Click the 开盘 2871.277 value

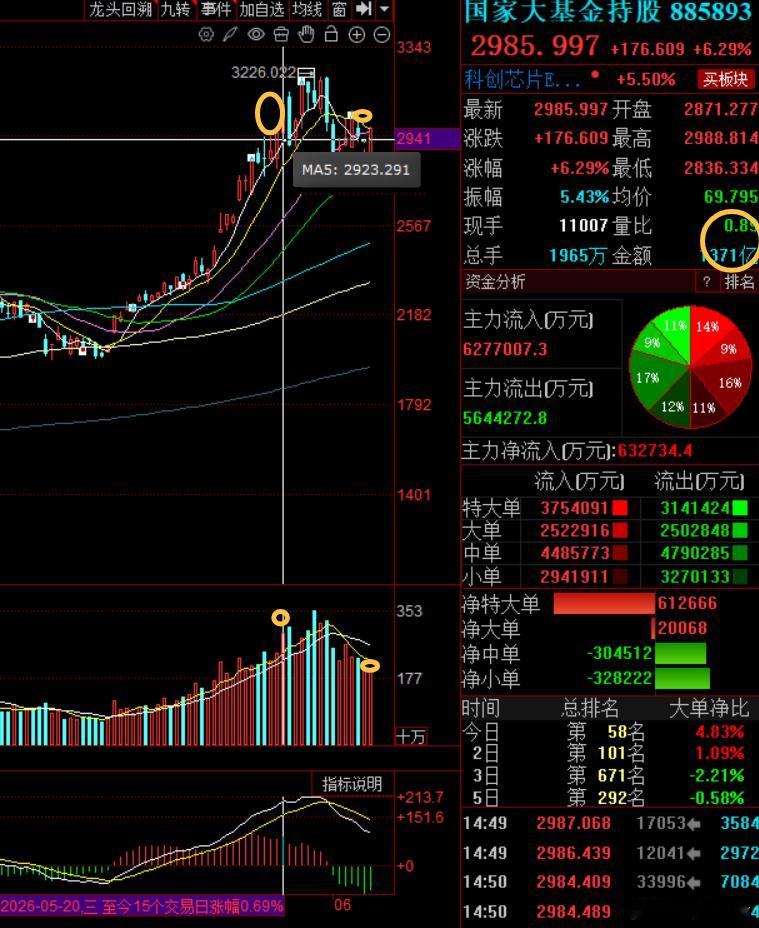point(721,109)
